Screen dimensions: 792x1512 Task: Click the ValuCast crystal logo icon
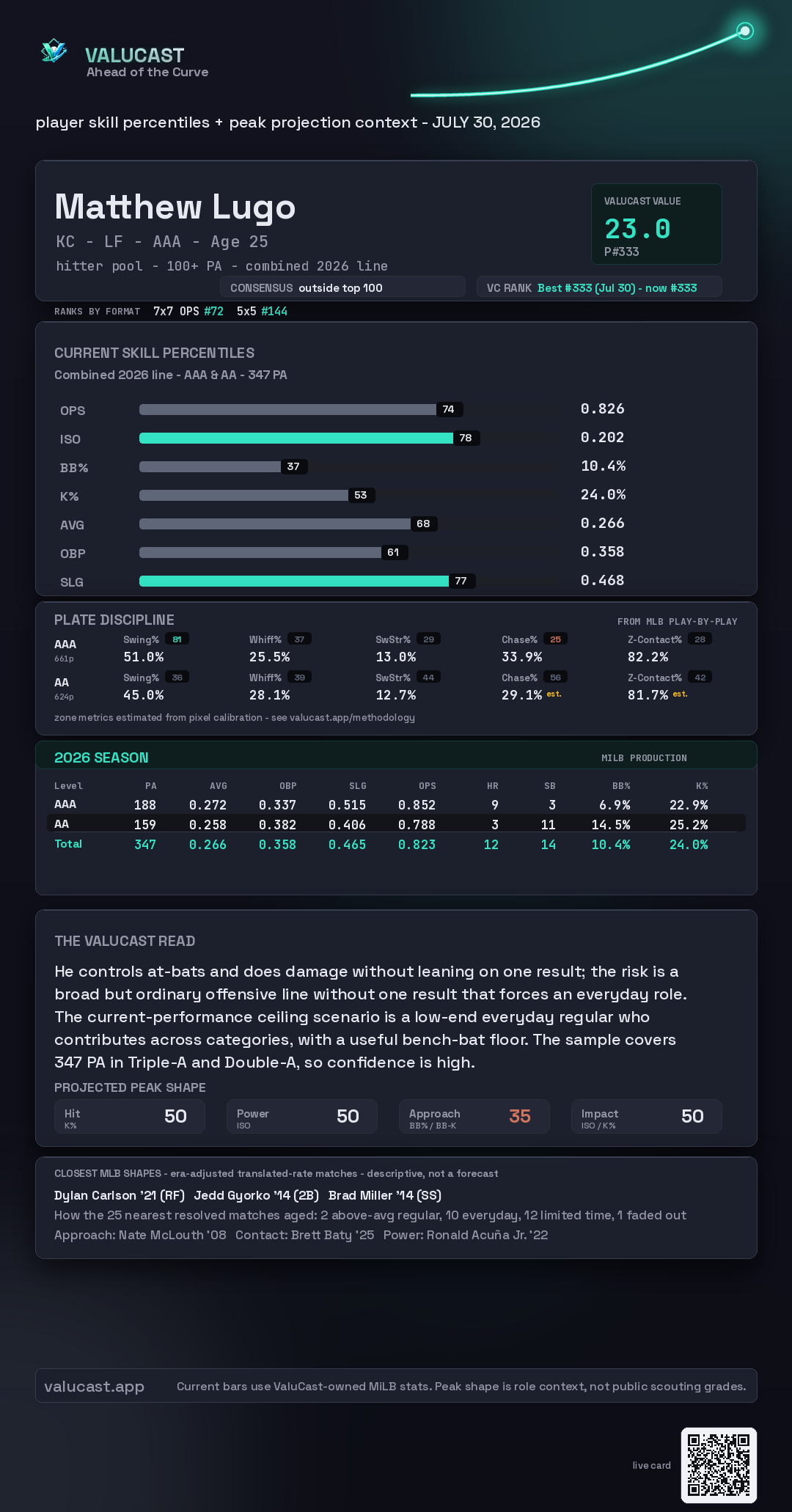pyautogui.click(x=54, y=51)
